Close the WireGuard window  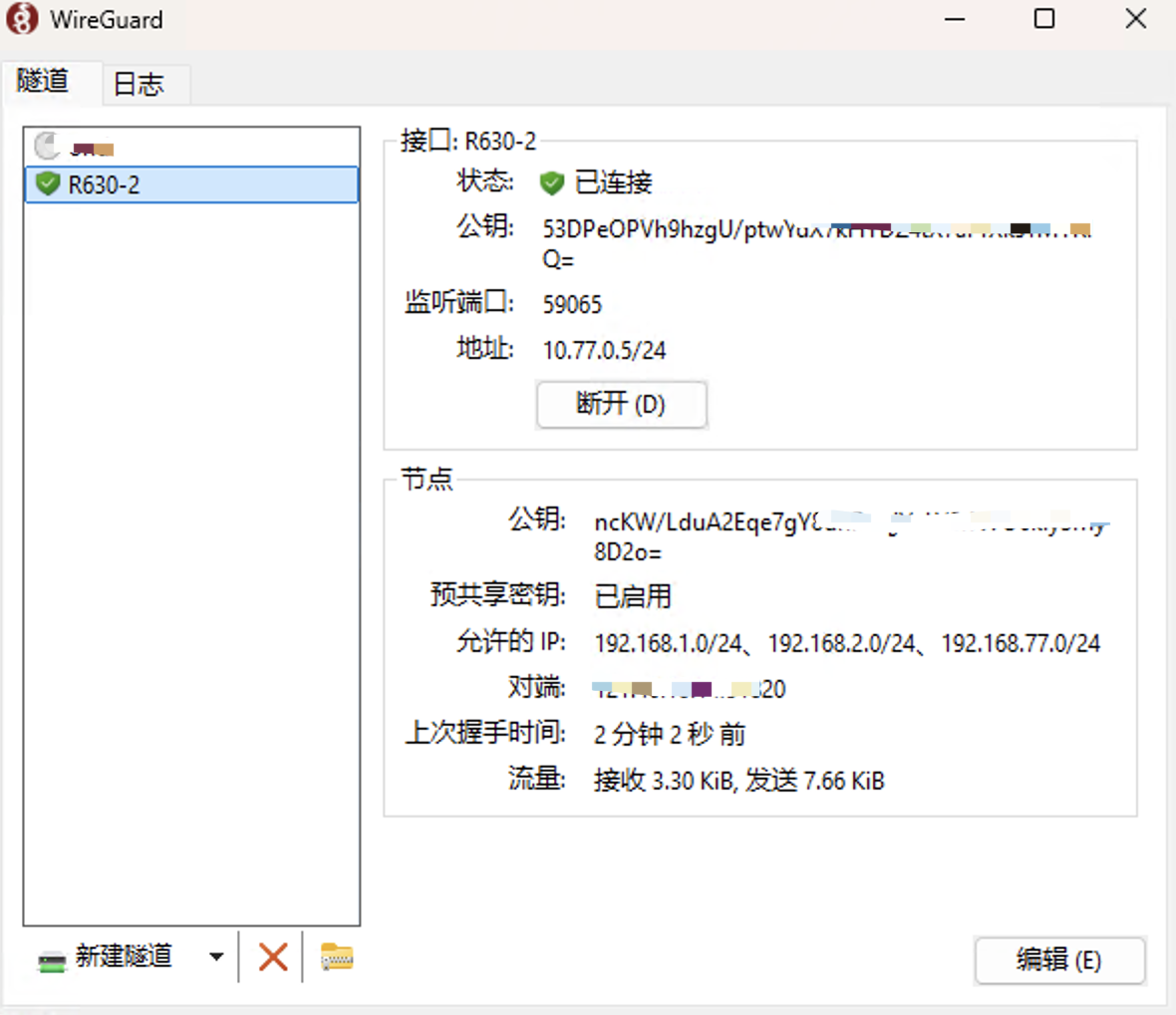click(x=1135, y=19)
